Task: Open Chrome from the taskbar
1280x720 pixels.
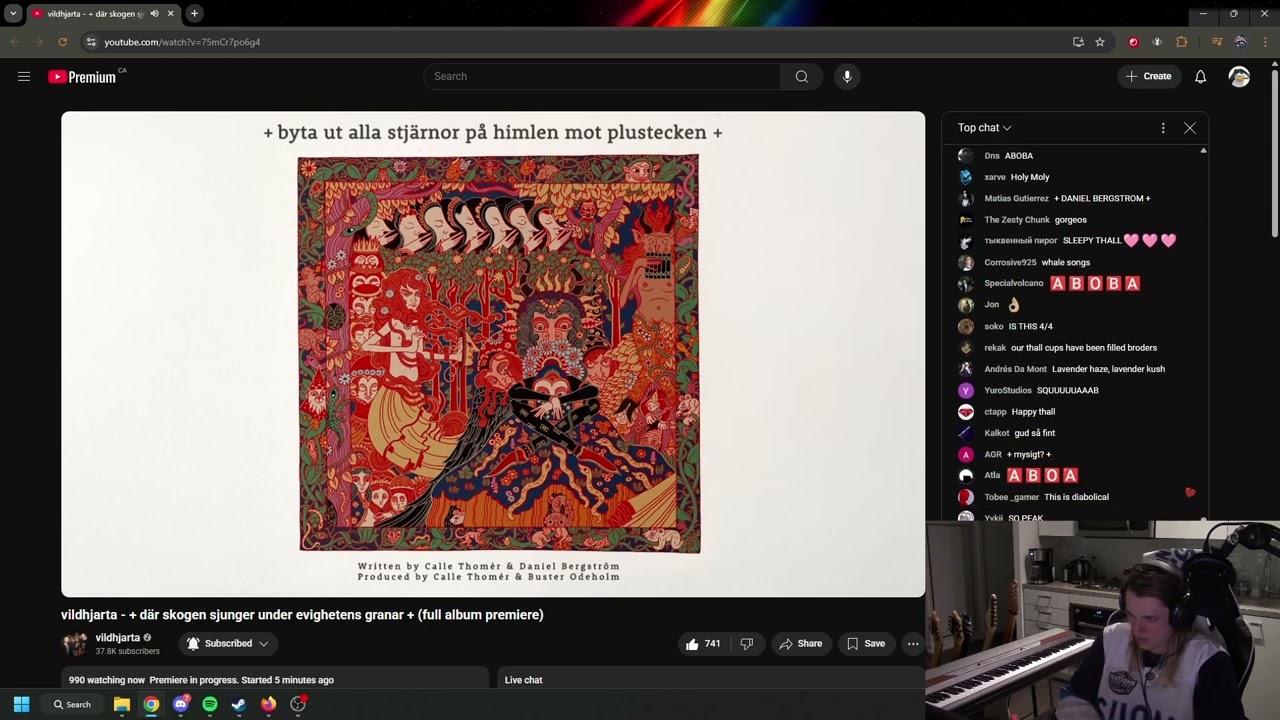Action: [151, 704]
